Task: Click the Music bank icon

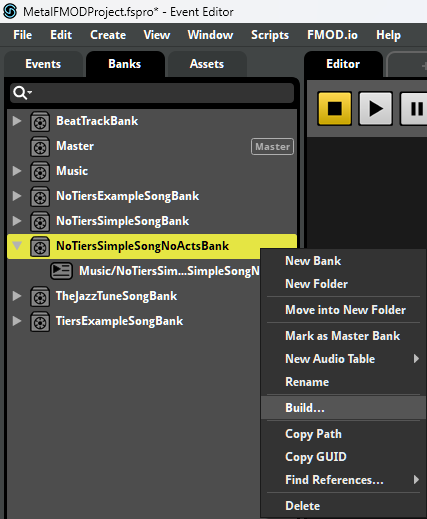Action: click(40, 172)
